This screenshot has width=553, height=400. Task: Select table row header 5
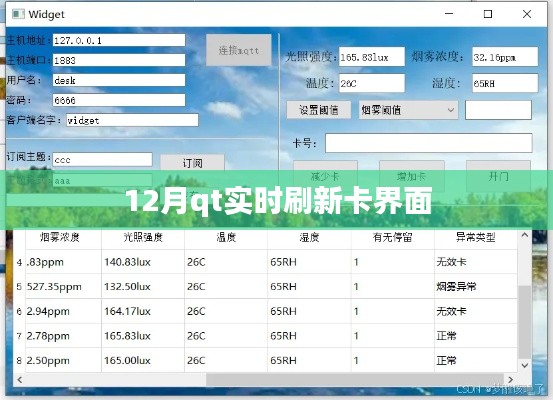coord(19,287)
